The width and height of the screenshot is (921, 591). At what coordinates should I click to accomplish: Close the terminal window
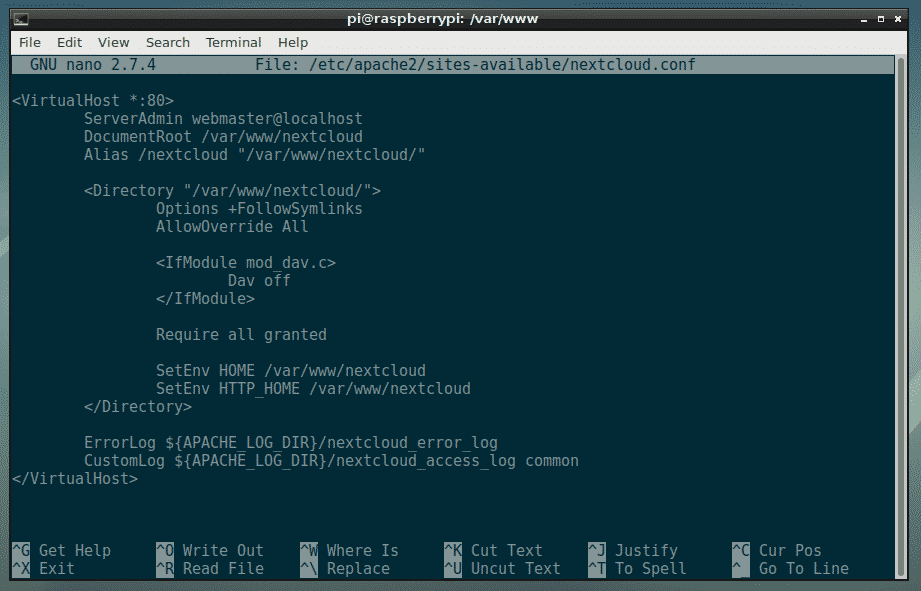898,19
